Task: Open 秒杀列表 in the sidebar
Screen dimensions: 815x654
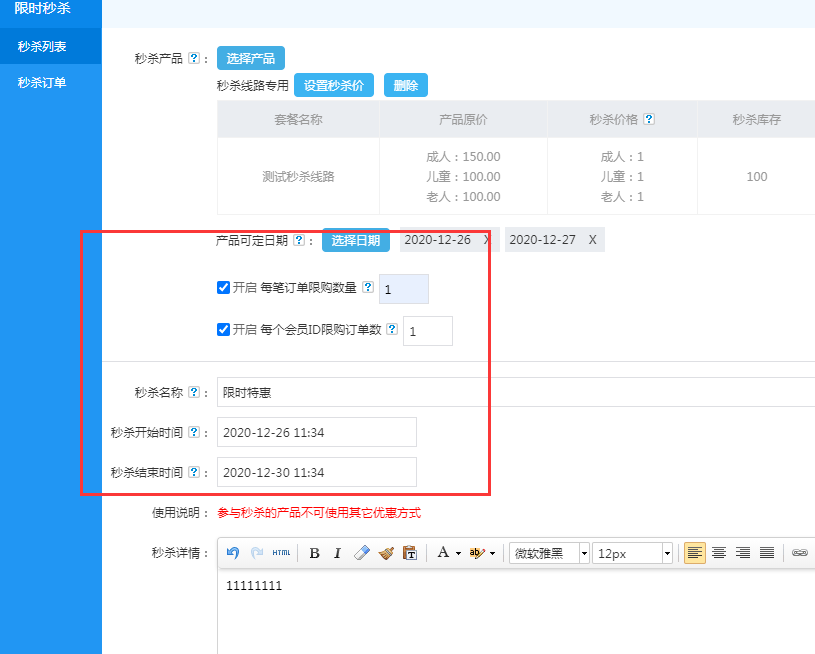Action: (x=42, y=46)
